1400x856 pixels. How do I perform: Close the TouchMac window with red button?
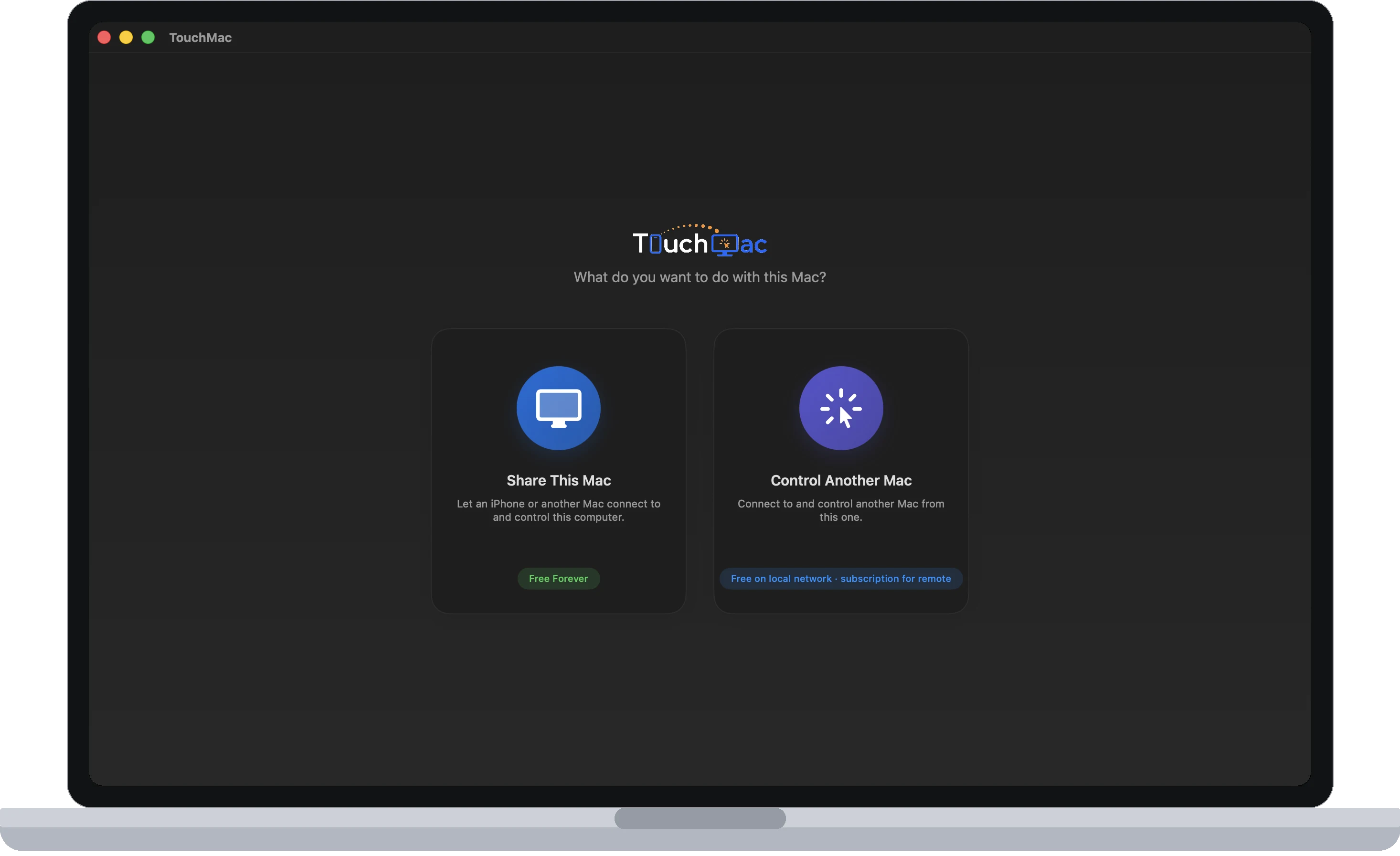coord(104,38)
